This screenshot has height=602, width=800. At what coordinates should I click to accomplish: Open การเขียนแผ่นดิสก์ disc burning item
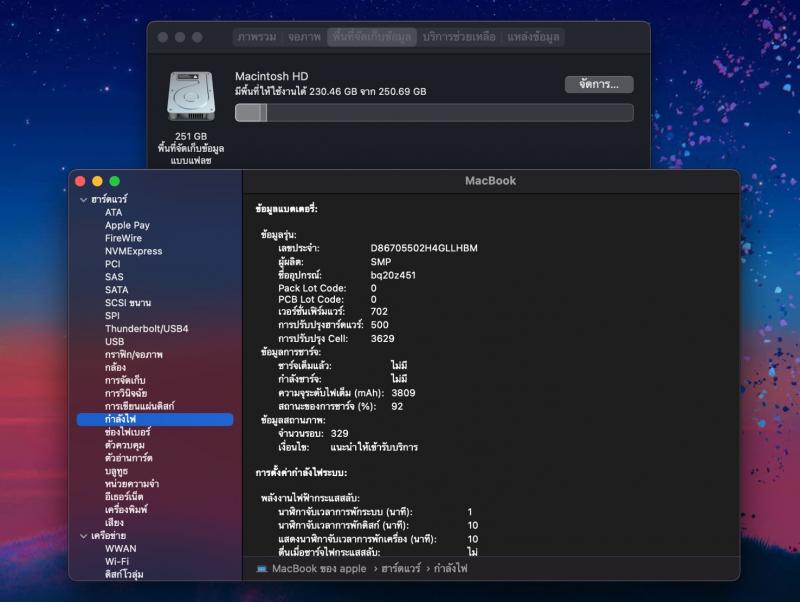point(139,406)
